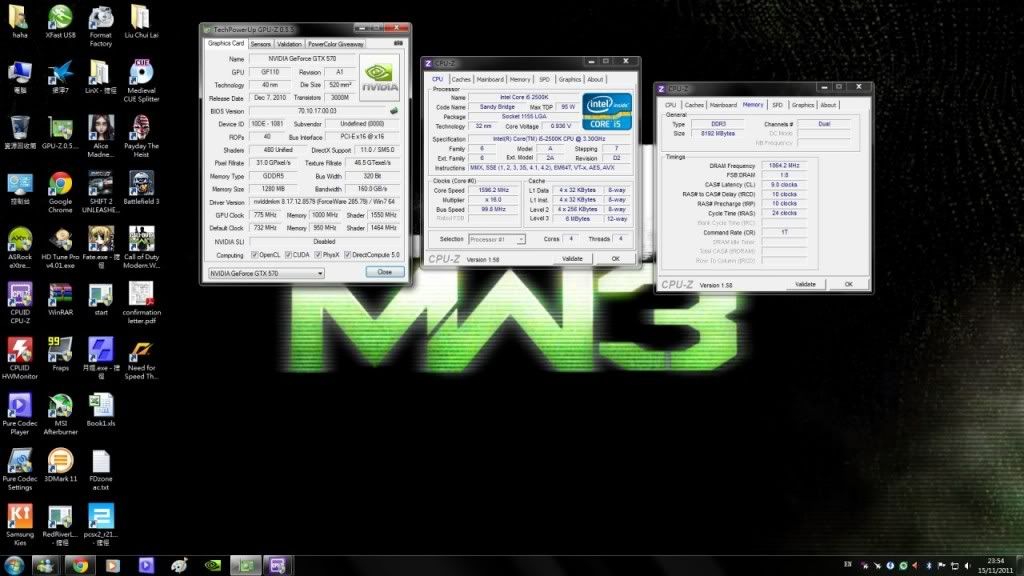Launch MSI Afterburner from the desktop

[x=60, y=406]
